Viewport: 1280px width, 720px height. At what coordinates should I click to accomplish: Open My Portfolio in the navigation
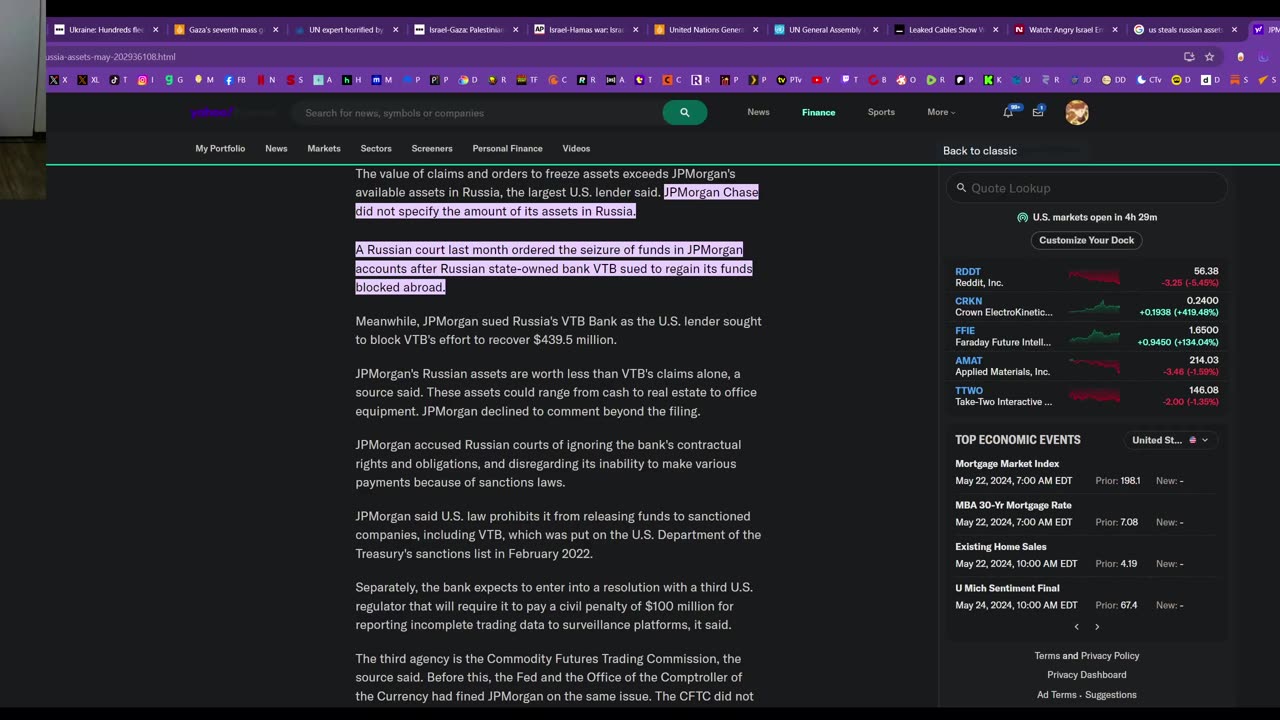[220, 148]
